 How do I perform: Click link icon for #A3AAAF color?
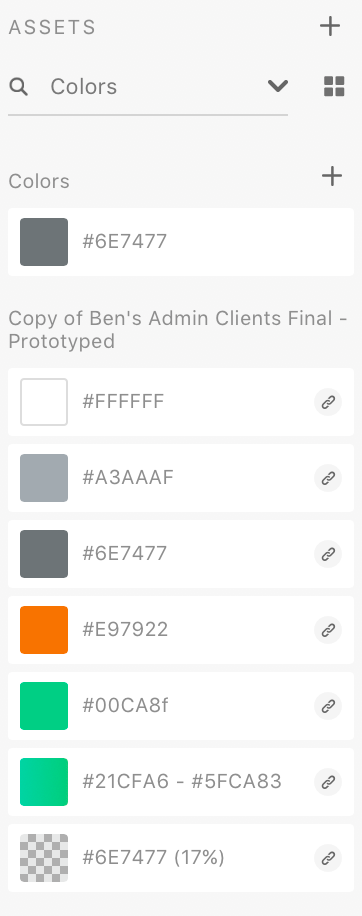328,478
